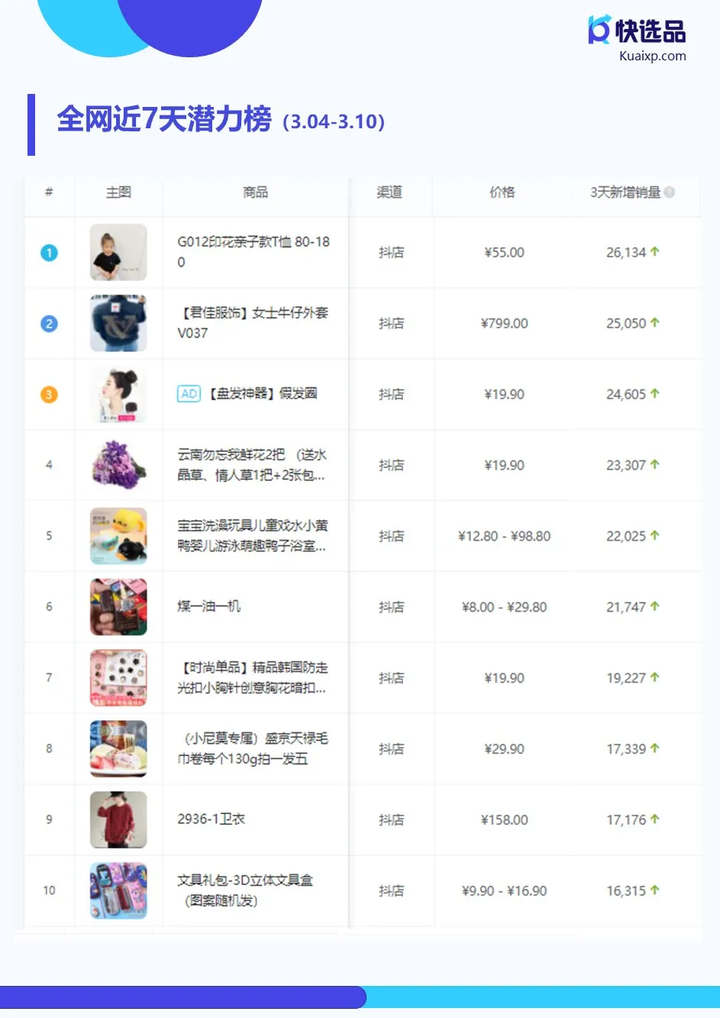
Task: Sort by the 价格 column header
Action: (503, 192)
